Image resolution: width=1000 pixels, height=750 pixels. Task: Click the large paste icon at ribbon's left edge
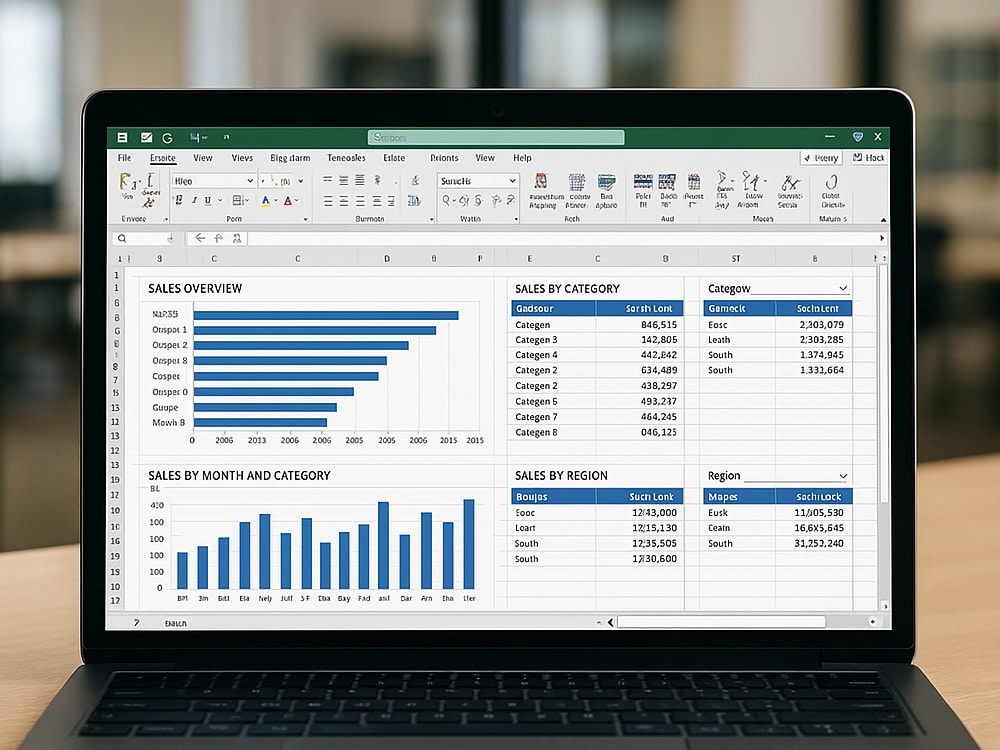point(128,183)
